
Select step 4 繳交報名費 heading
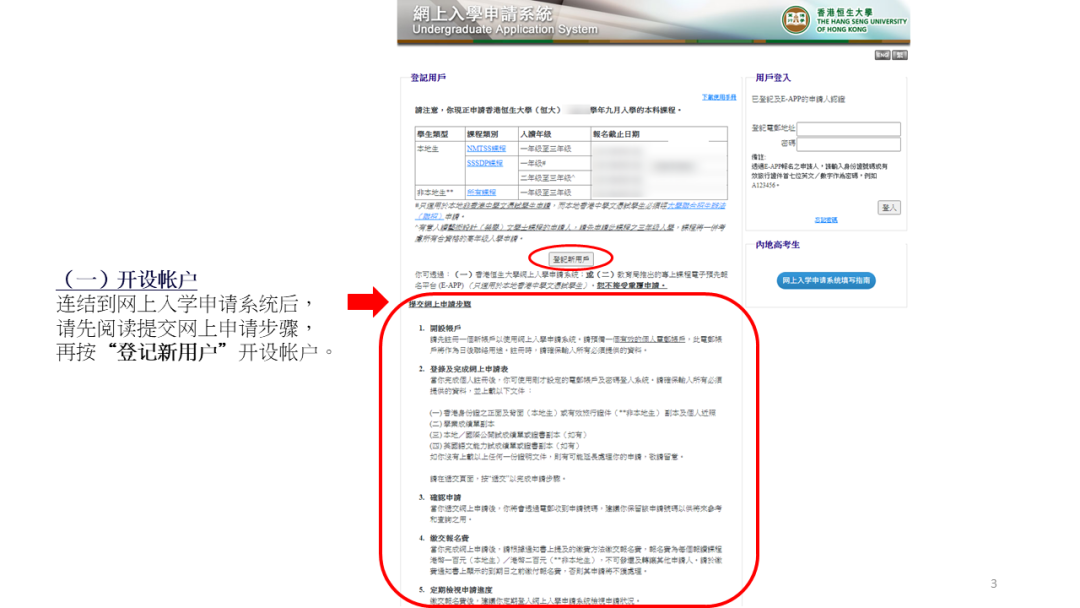click(x=449, y=538)
